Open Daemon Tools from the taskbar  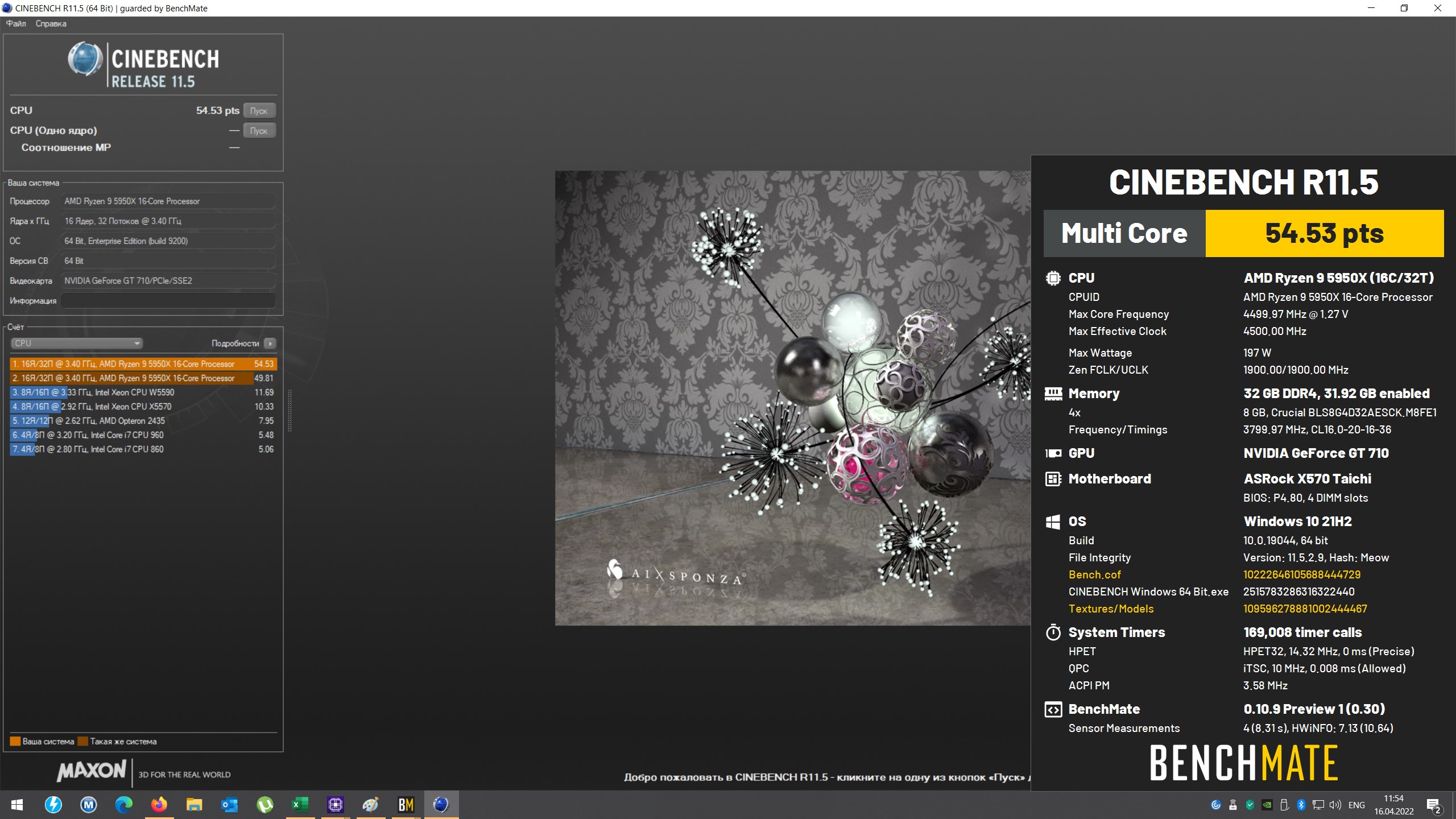point(53,805)
